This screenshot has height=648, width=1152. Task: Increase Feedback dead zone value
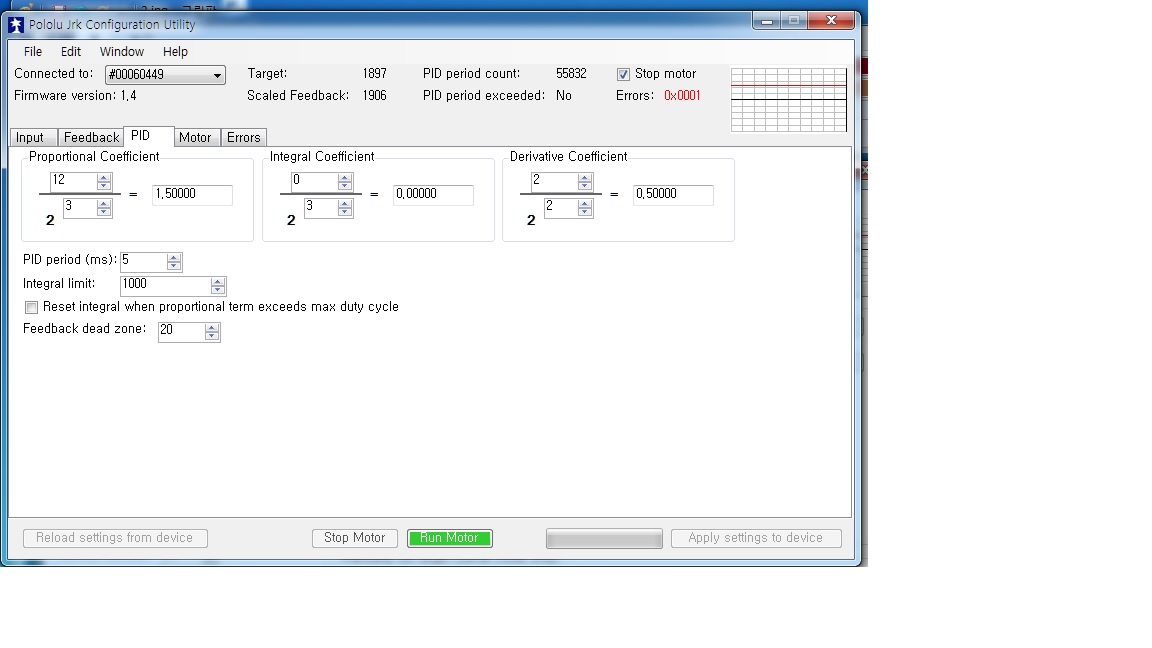point(212,328)
